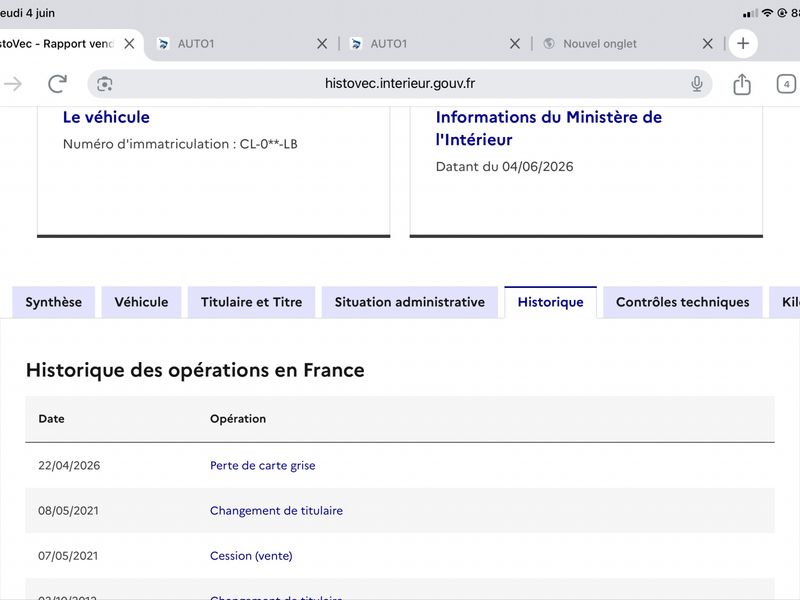Go forward with the arrow icon
Image resolution: width=800 pixels, height=600 pixels.
[x=13, y=84]
